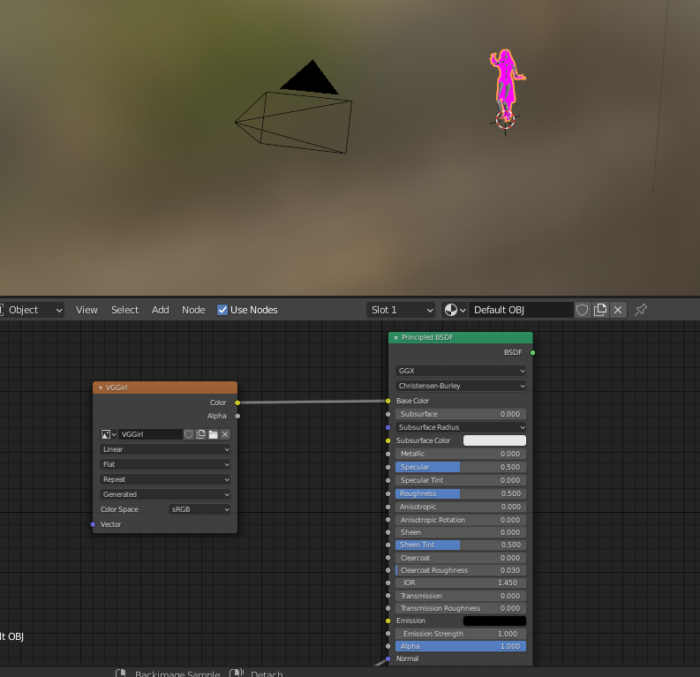Click the Sheen Tint 0.500 slider
The width and height of the screenshot is (700, 677).
click(461, 545)
